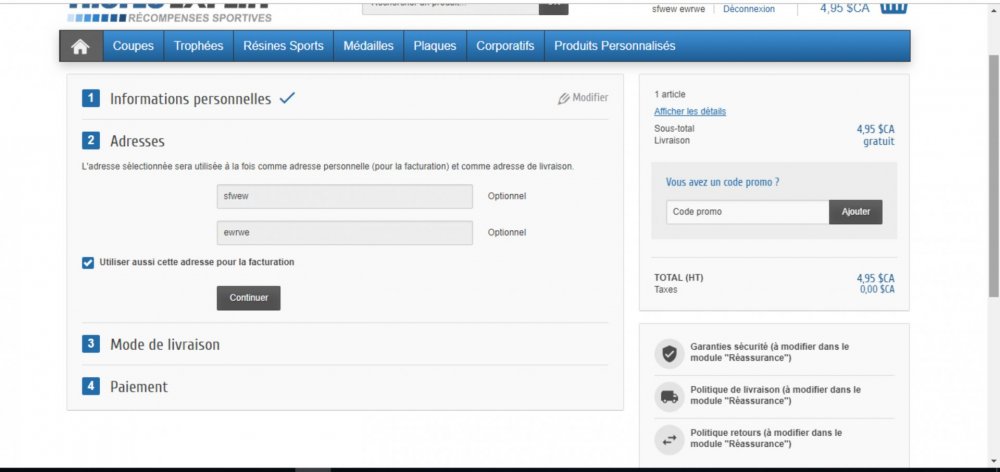
Task: Open the Coupes menu
Action: pyautogui.click(x=133, y=46)
